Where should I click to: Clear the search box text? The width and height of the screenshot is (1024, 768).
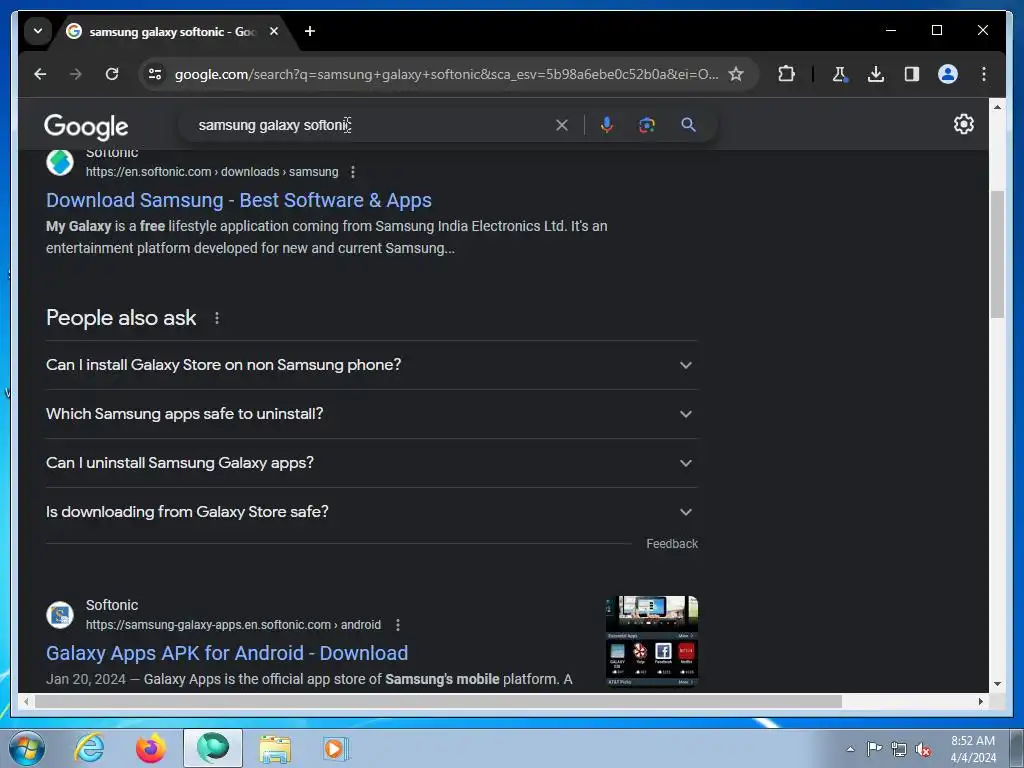point(562,125)
